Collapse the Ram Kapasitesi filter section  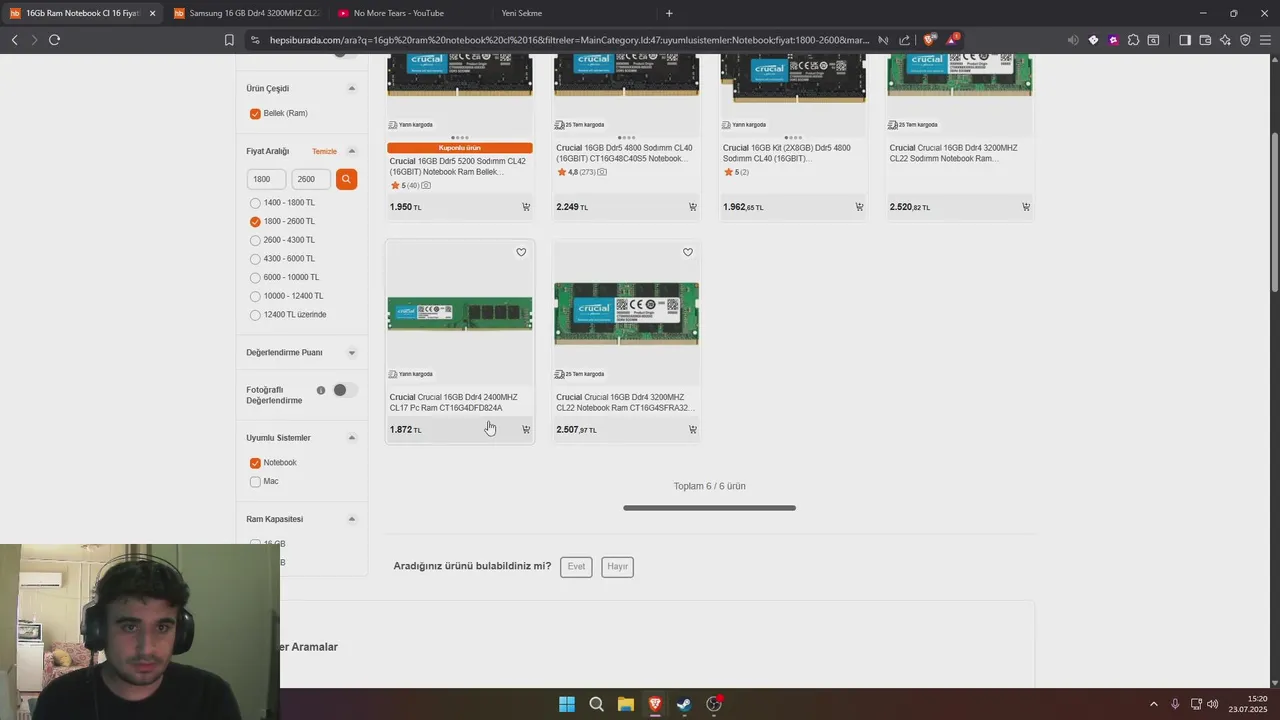(x=351, y=519)
